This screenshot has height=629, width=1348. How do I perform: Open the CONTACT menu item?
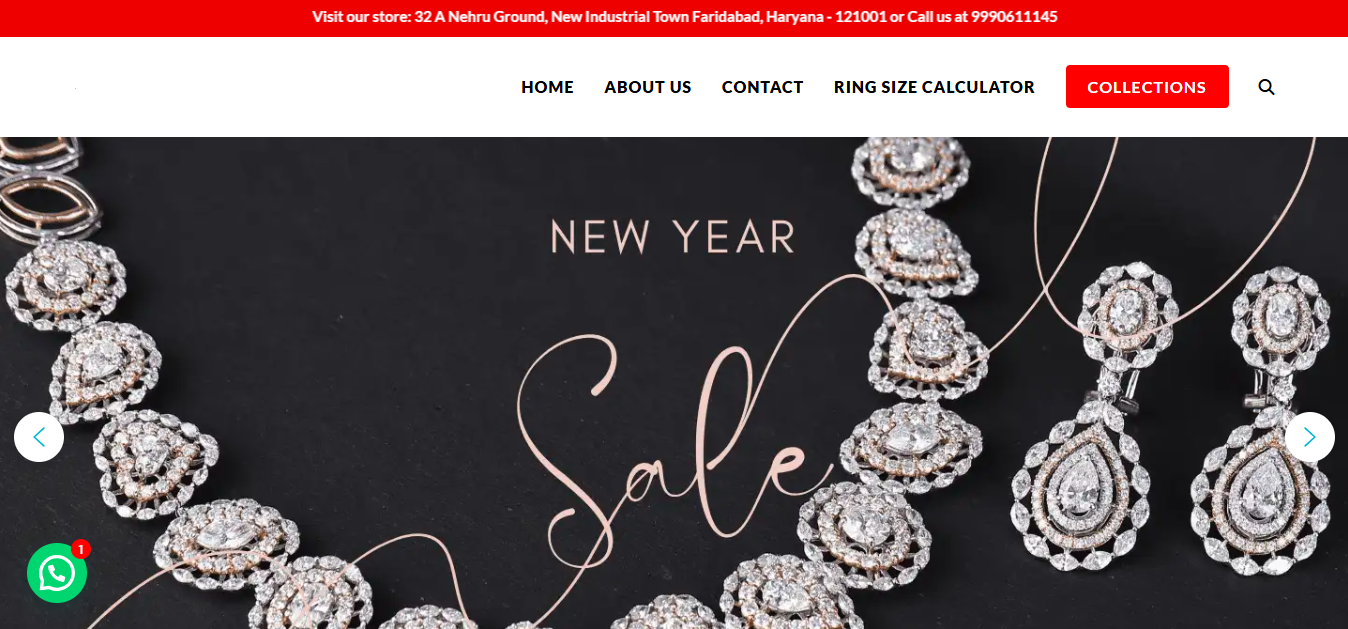tap(763, 87)
